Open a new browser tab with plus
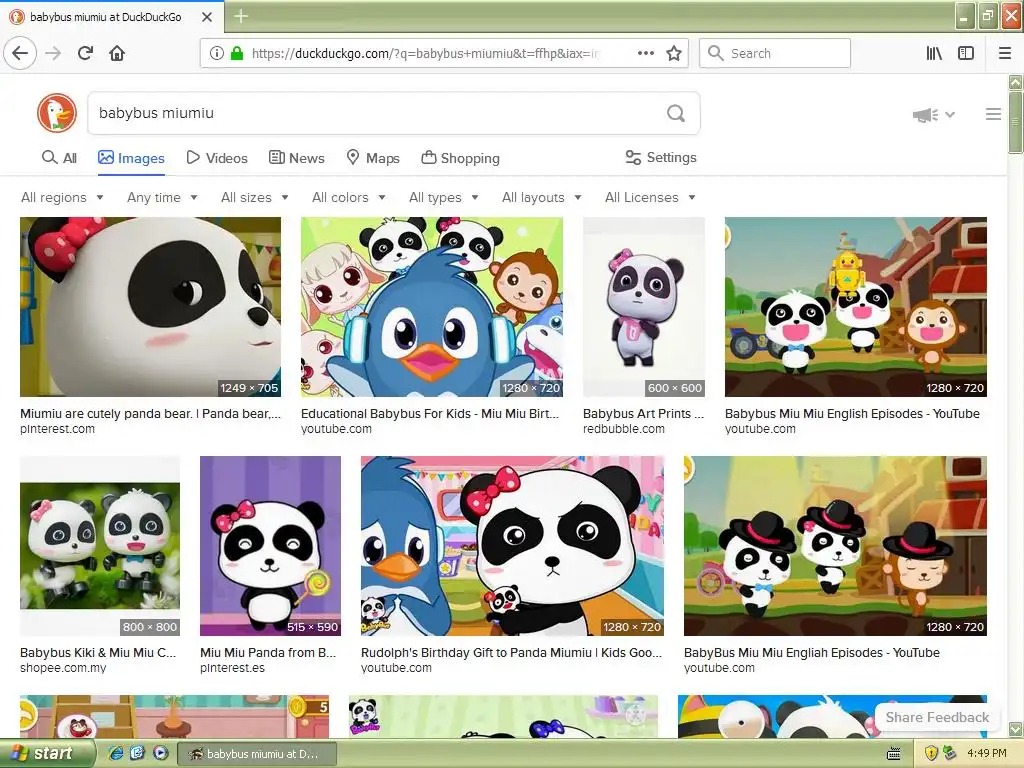The image size is (1024, 768). click(240, 16)
